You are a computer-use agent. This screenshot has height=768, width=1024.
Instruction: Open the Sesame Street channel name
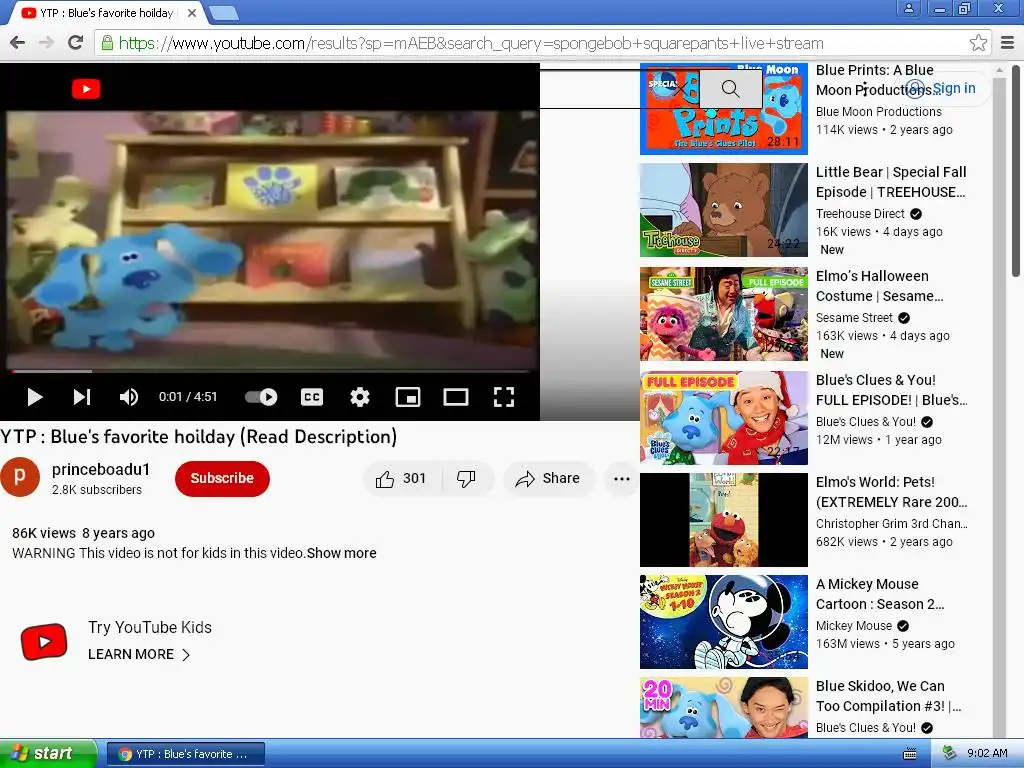coord(854,317)
